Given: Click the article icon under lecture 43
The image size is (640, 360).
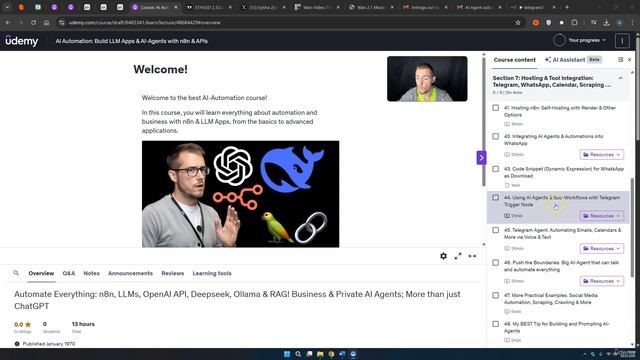Looking at the screenshot, I should click(x=507, y=185).
